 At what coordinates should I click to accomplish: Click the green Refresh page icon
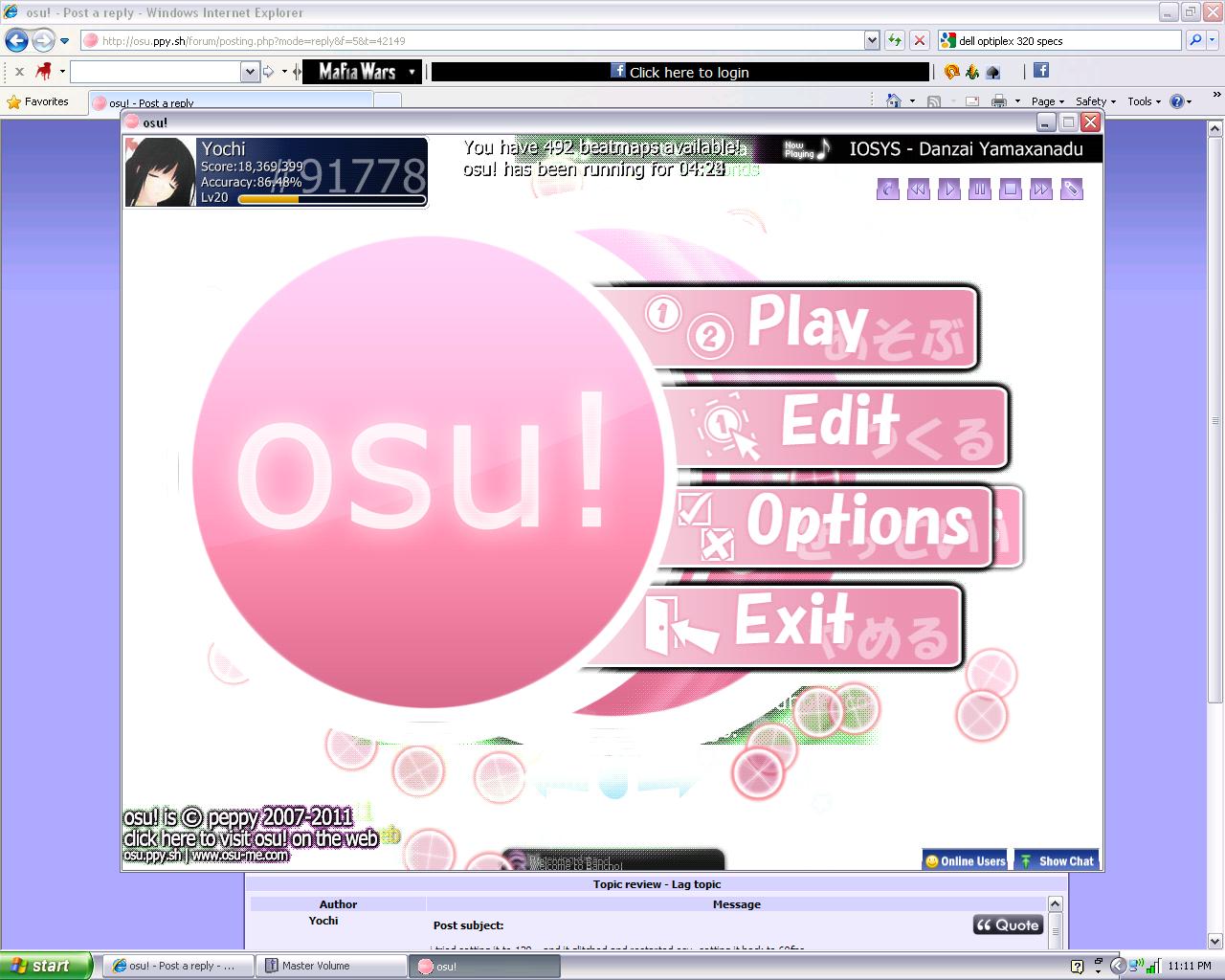895,40
